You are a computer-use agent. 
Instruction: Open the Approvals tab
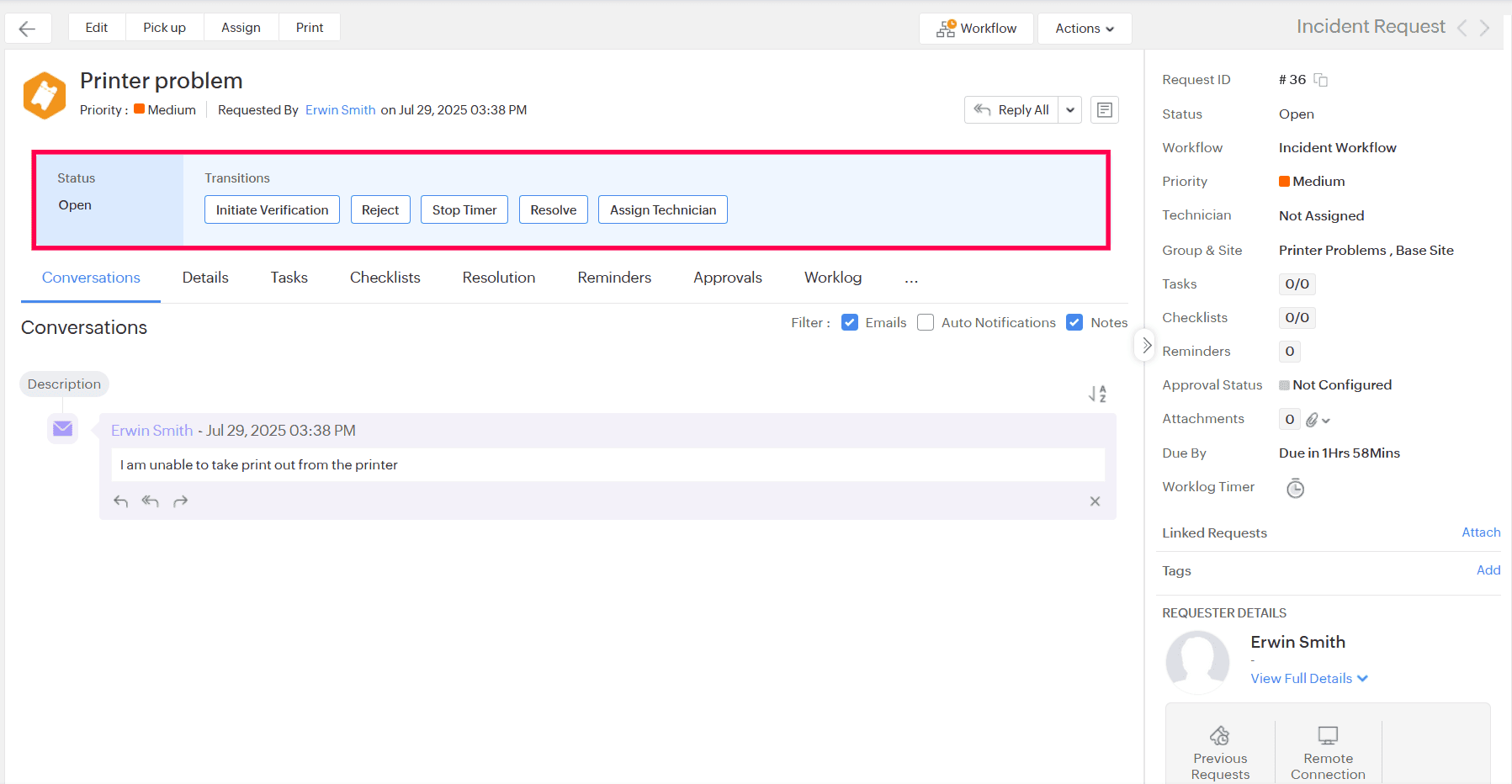click(727, 278)
